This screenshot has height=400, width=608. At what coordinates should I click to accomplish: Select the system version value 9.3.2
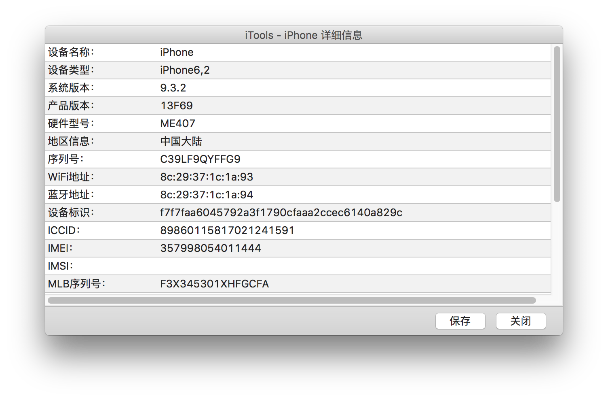(175, 88)
